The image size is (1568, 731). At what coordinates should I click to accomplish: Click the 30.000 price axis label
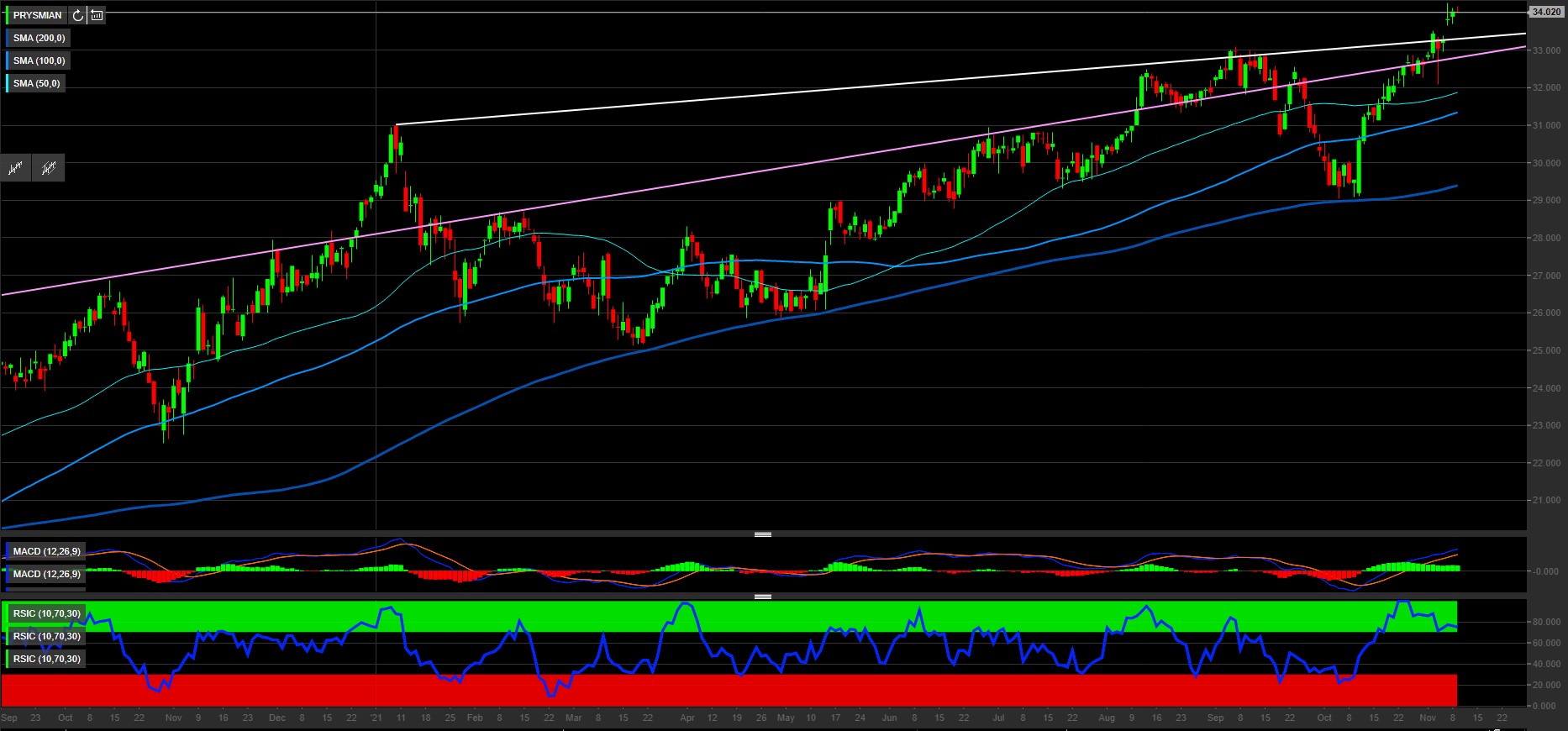[x=1547, y=163]
